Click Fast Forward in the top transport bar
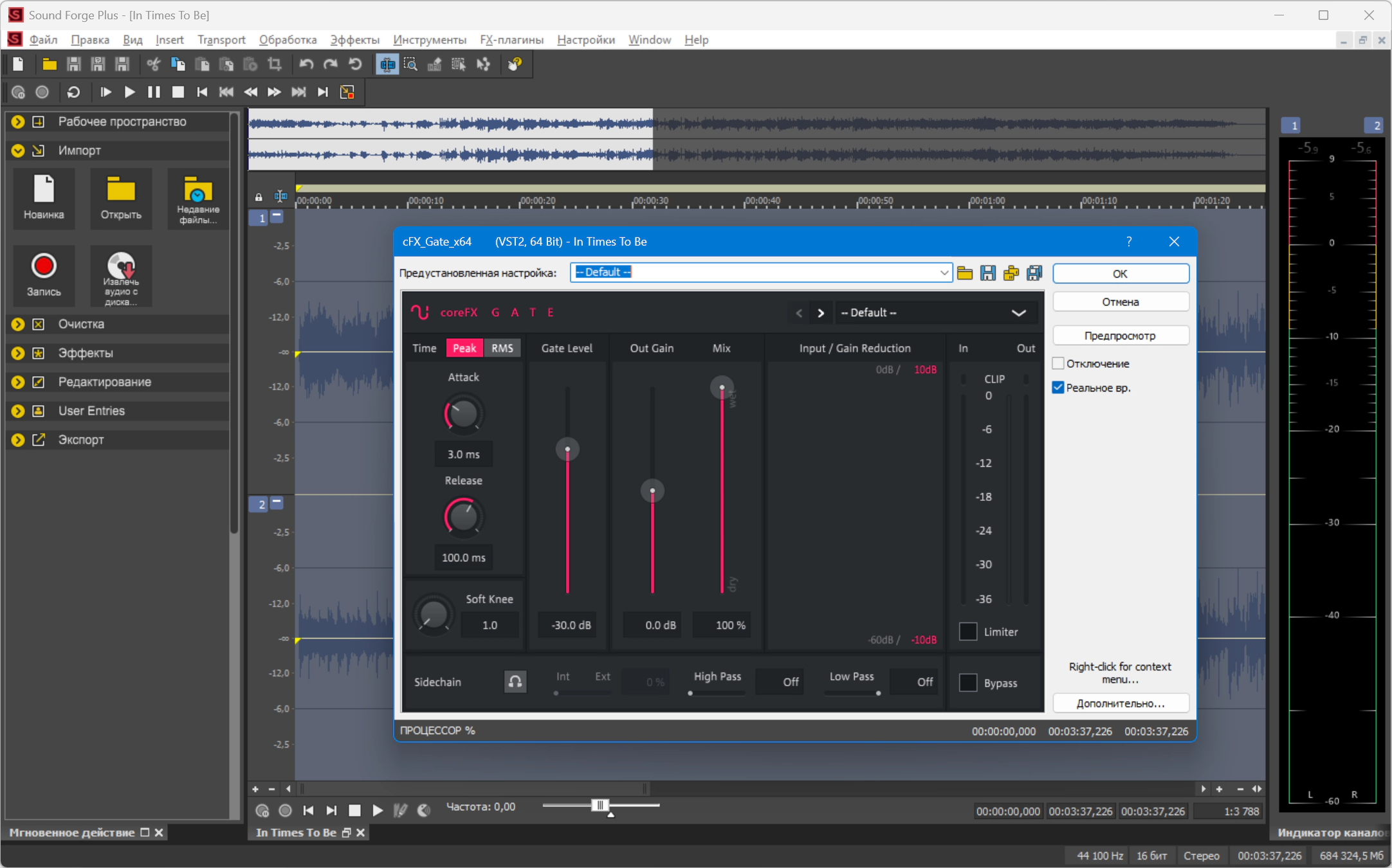The width and height of the screenshot is (1392, 868). [x=274, y=93]
